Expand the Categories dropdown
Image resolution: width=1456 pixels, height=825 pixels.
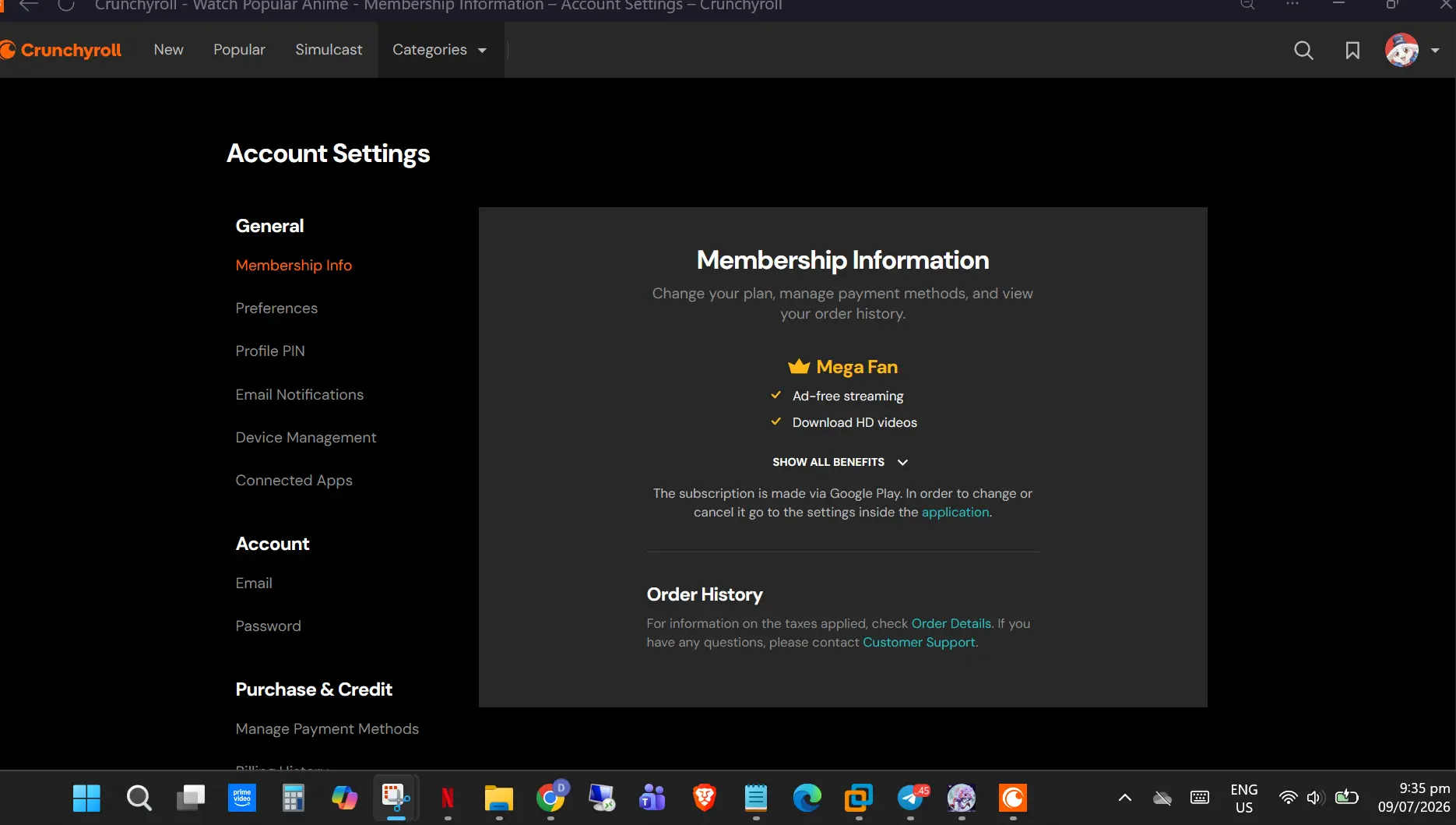pyautogui.click(x=440, y=50)
